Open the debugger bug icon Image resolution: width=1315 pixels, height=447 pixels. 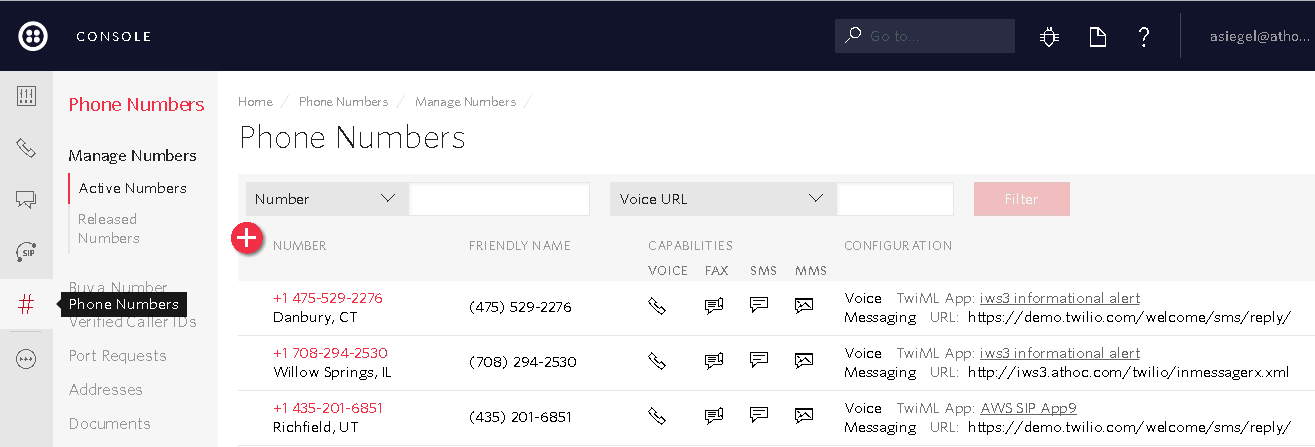pos(1049,37)
